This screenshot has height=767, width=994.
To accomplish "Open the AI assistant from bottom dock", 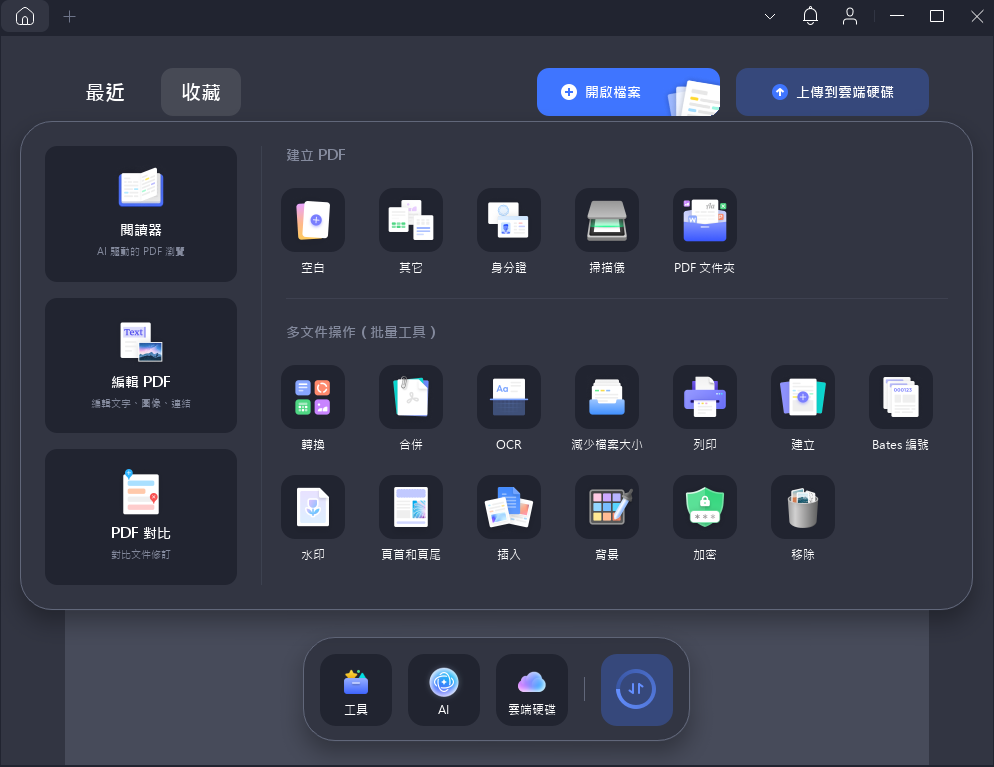I will (444, 690).
